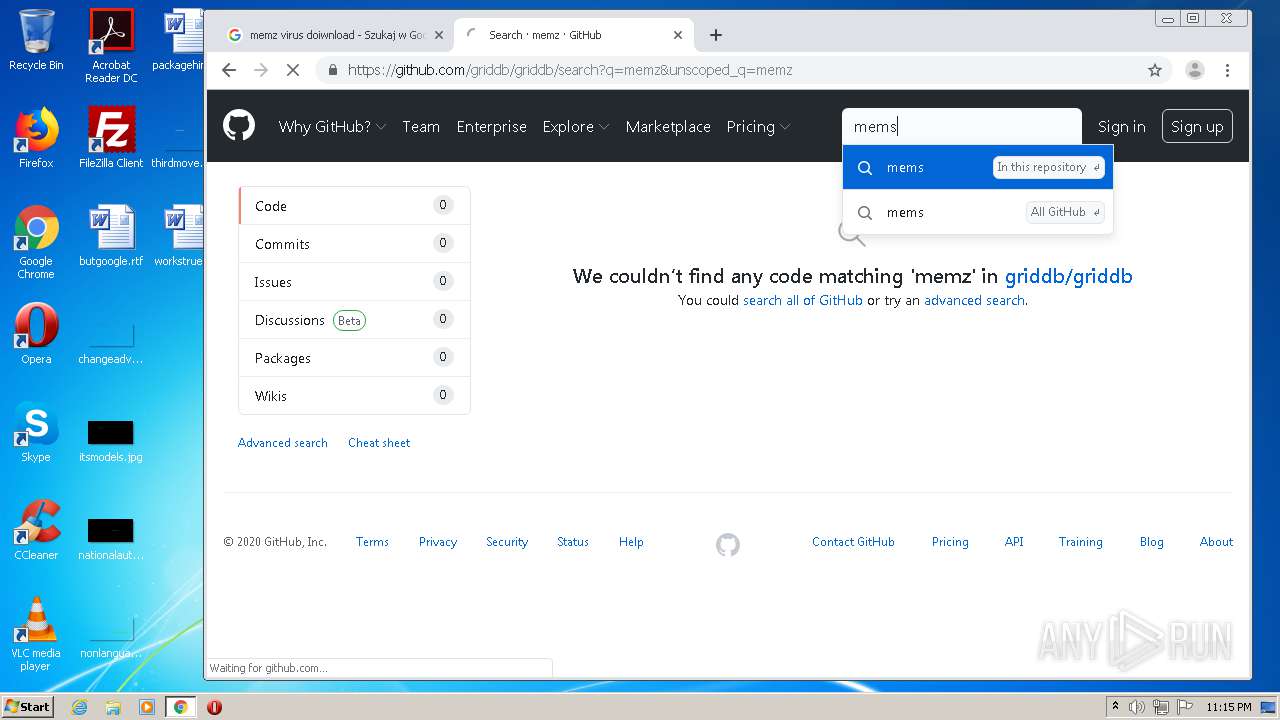
Task: Expand the Explore dropdown menu
Action: point(575,127)
